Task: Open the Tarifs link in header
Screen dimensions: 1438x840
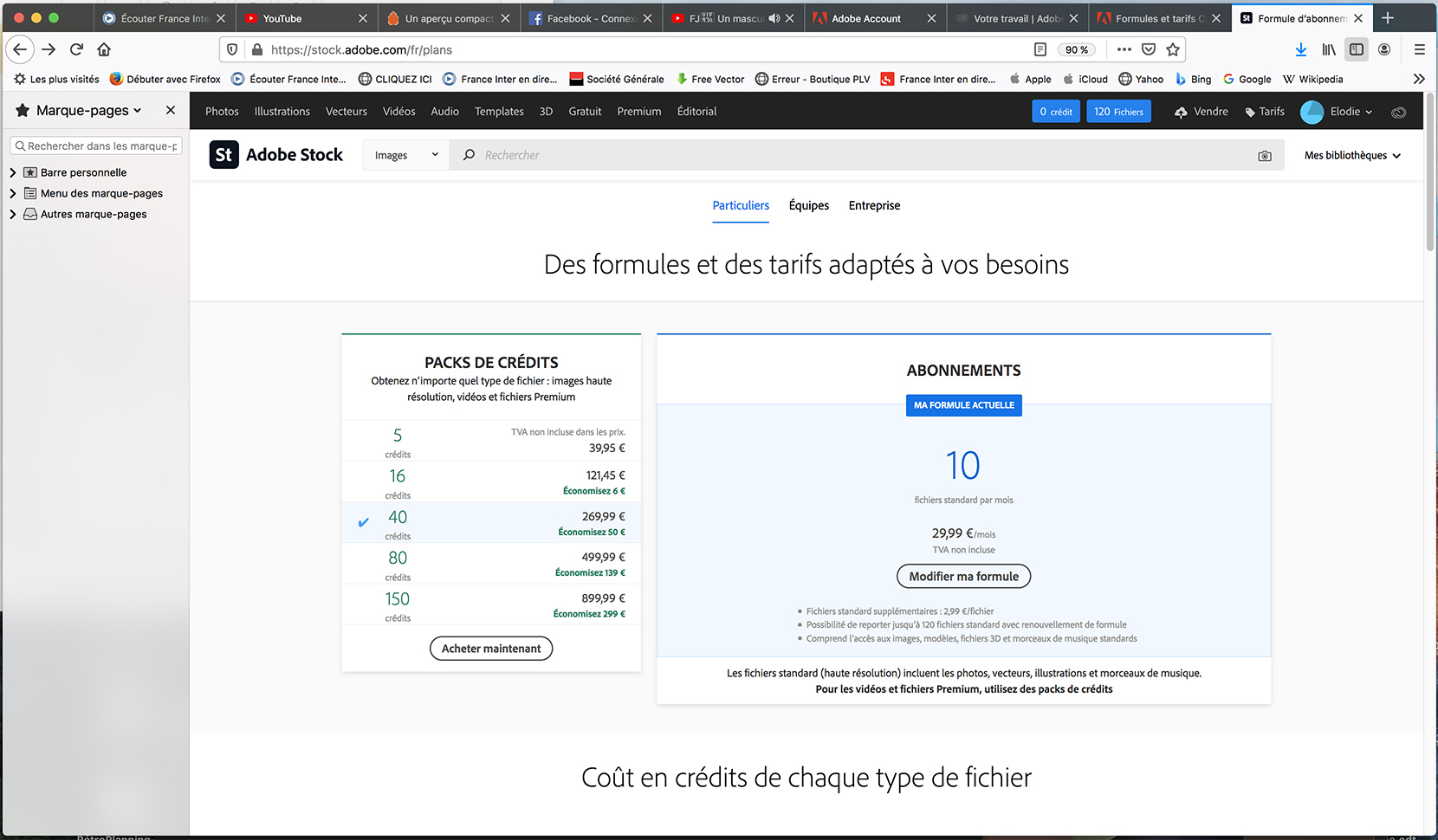Action: pyautogui.click(x=1264, y=112)
